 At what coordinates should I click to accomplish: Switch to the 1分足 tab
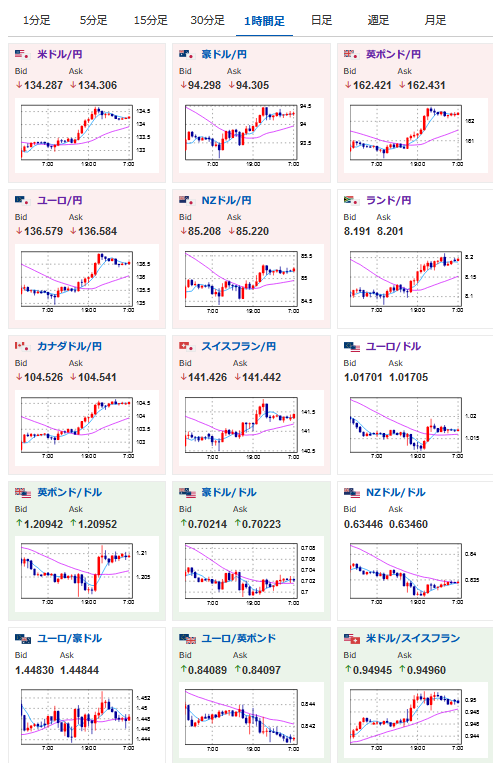(x=37, y=20)
